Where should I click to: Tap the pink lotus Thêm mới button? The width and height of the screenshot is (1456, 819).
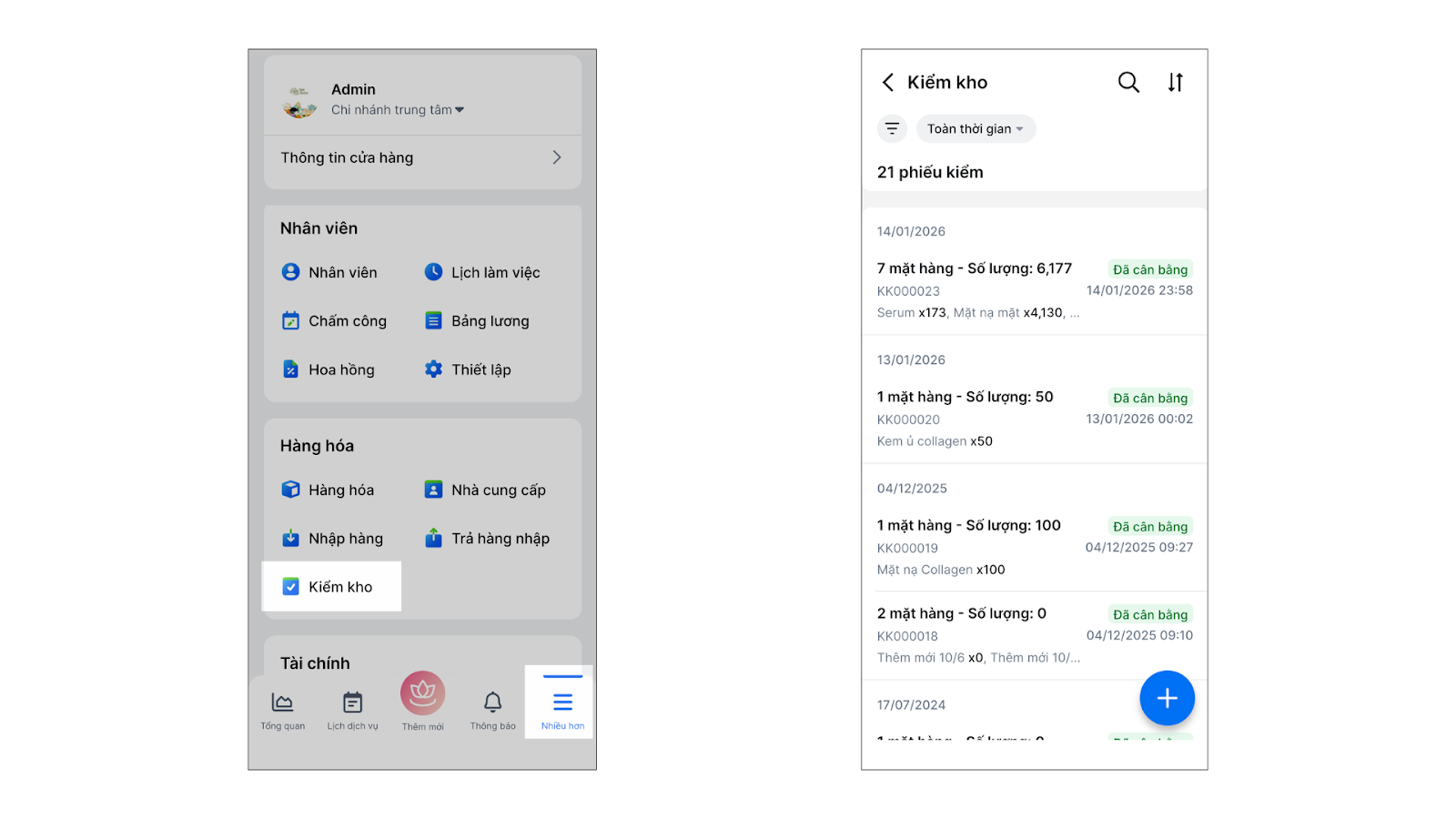click(422, 694)
